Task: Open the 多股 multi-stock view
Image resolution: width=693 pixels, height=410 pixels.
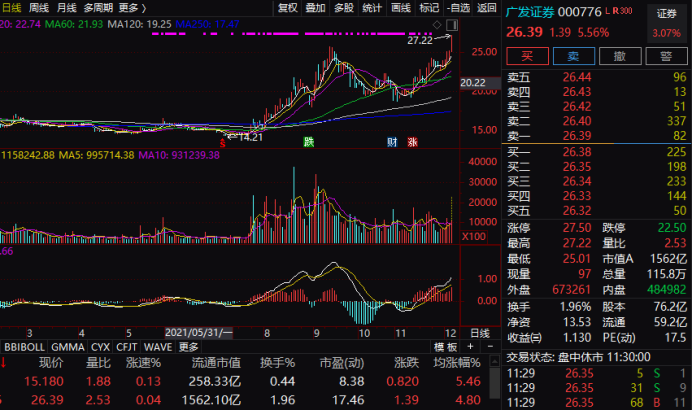Action: click(344, 8)
